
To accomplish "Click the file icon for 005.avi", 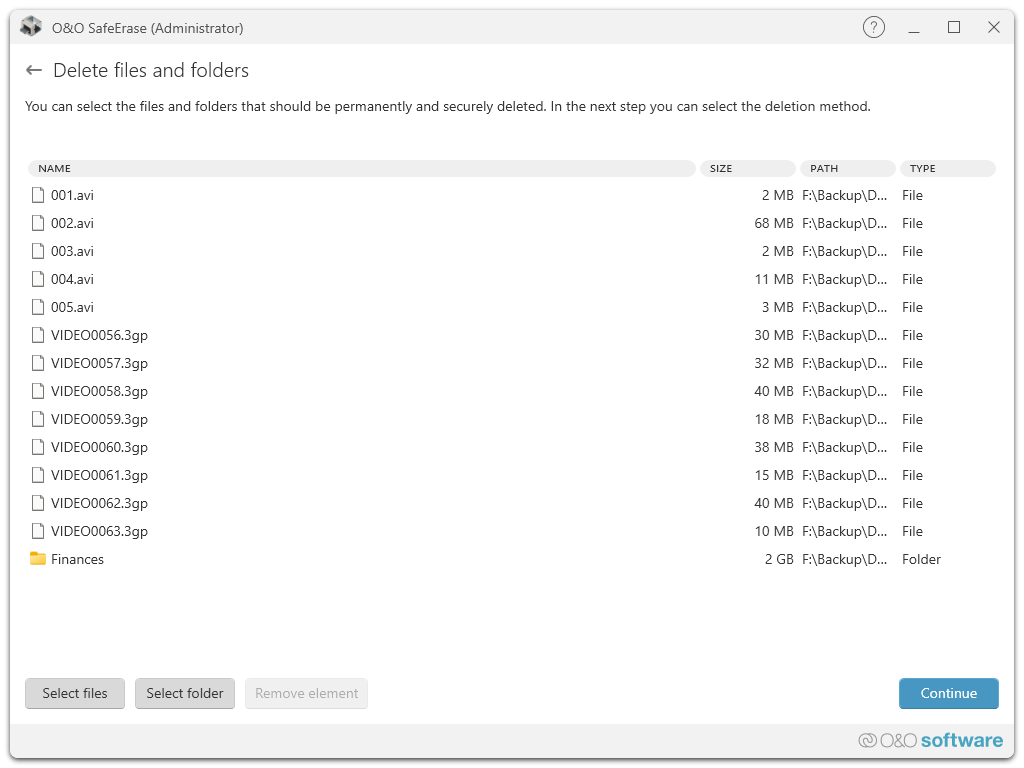I will tap(38, 307).
